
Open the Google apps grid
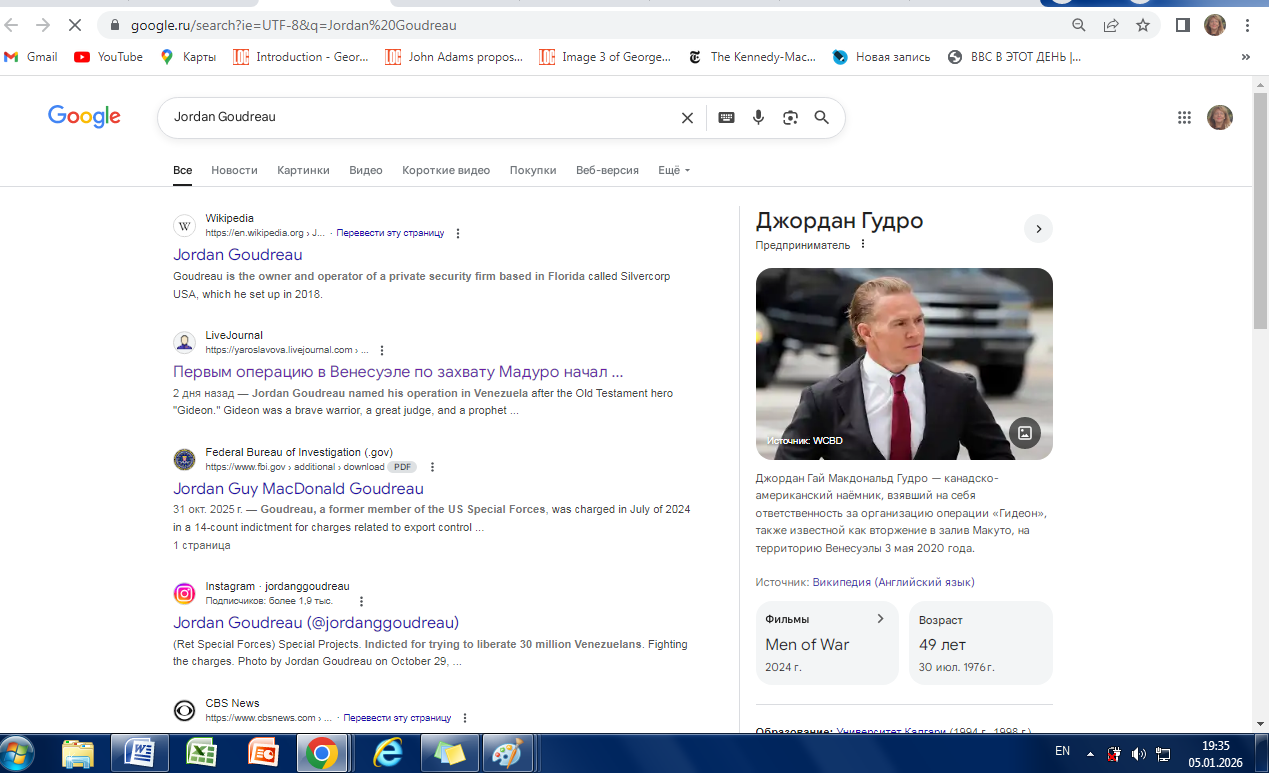pos(1184,118)
